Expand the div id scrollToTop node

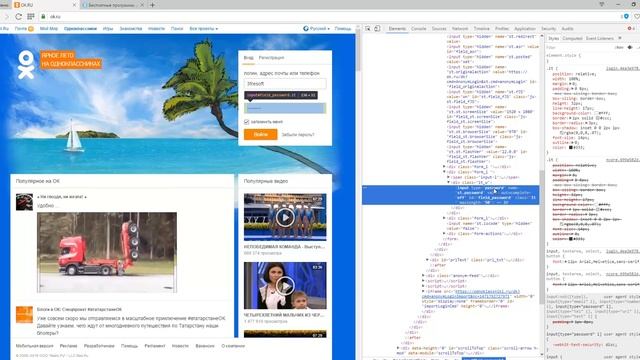pos(398,348)
